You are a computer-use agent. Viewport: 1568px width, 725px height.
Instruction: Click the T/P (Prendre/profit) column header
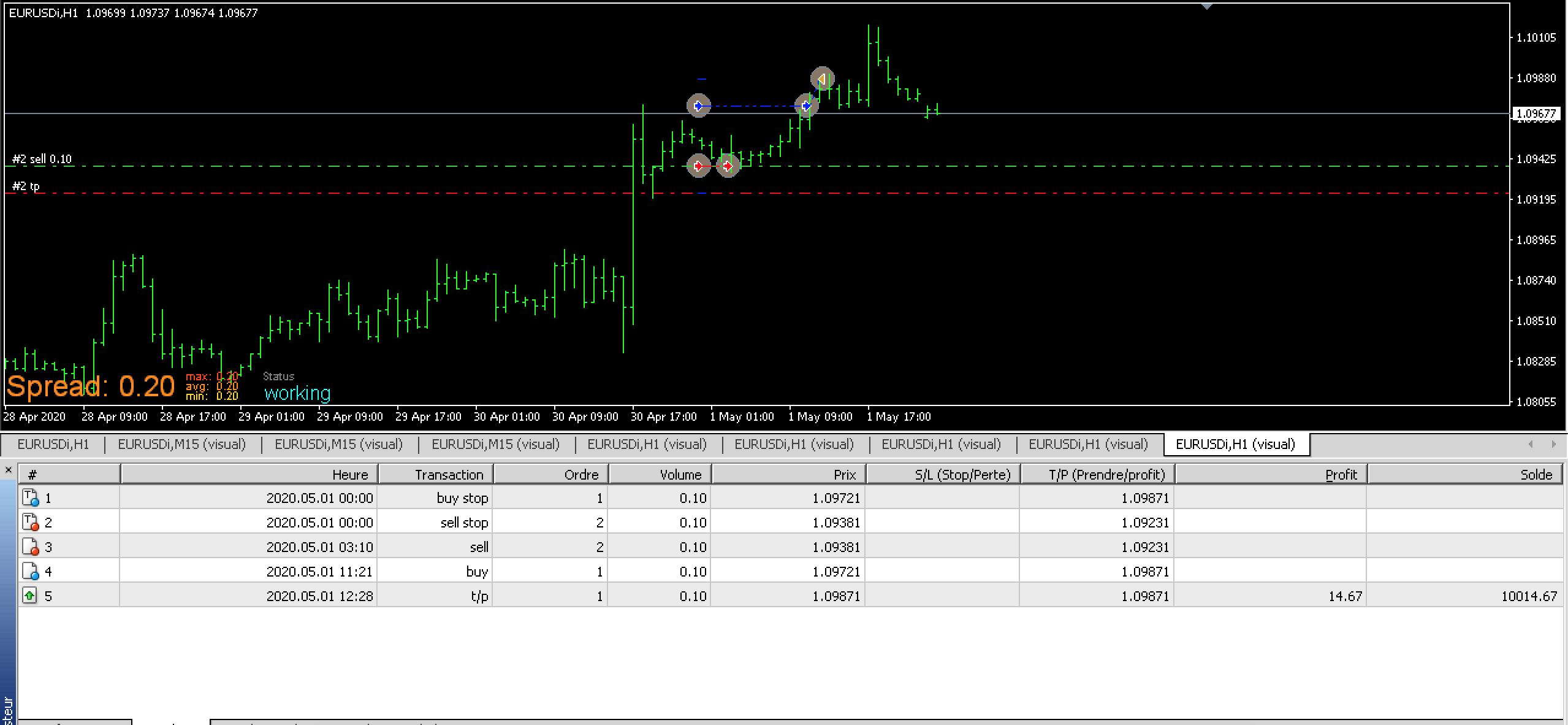[1097, 474]
